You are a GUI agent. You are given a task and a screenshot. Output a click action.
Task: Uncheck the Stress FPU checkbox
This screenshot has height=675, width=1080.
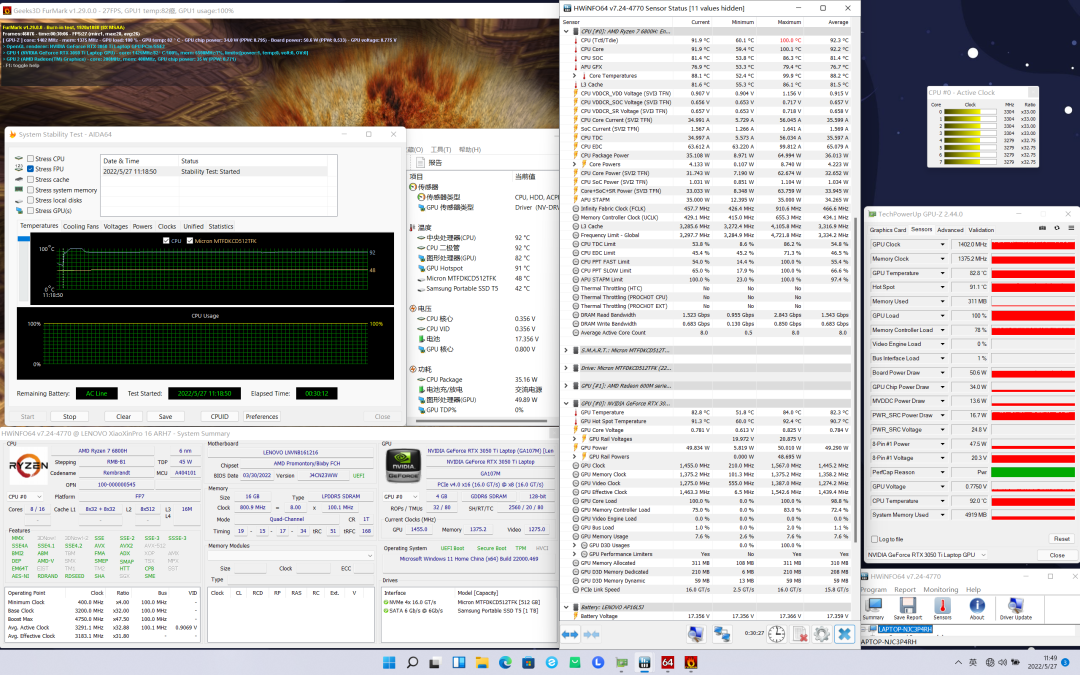pos(30,169)
